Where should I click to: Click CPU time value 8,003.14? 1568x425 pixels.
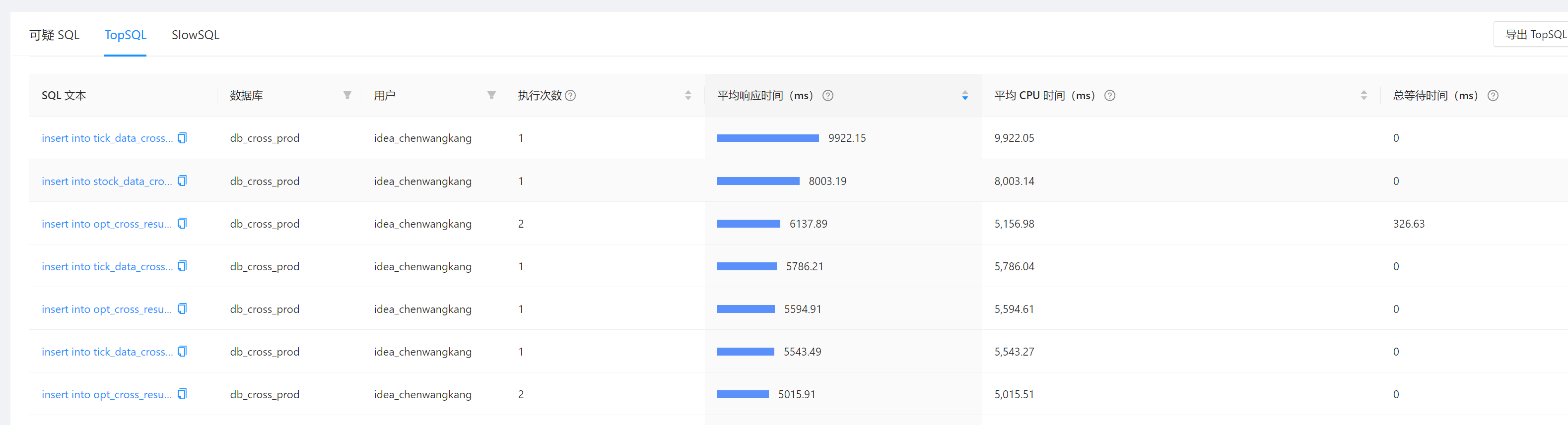click(1014, 181)
